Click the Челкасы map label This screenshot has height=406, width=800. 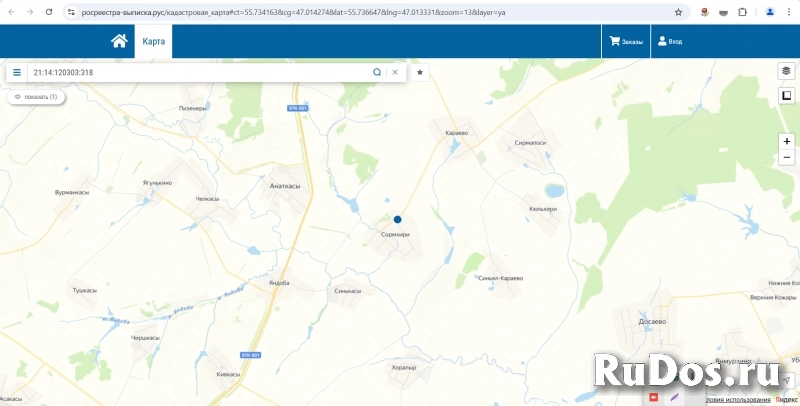click(x=207, y=199)
